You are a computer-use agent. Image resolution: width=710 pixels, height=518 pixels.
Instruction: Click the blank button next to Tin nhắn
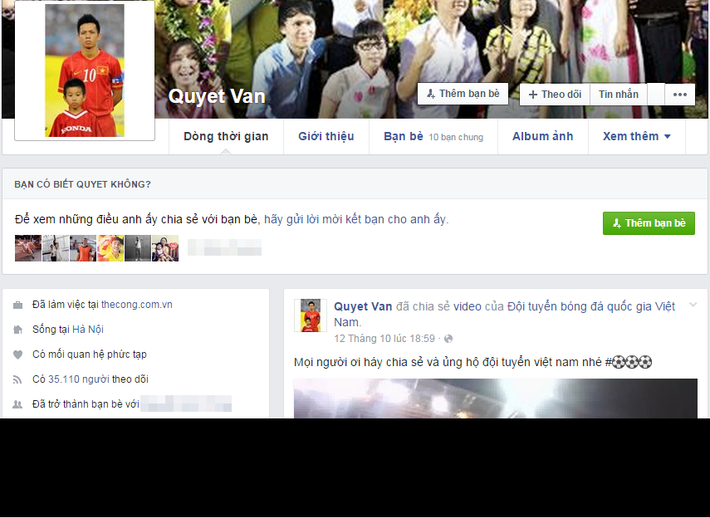pyautogui.click(x=656, y=95)
